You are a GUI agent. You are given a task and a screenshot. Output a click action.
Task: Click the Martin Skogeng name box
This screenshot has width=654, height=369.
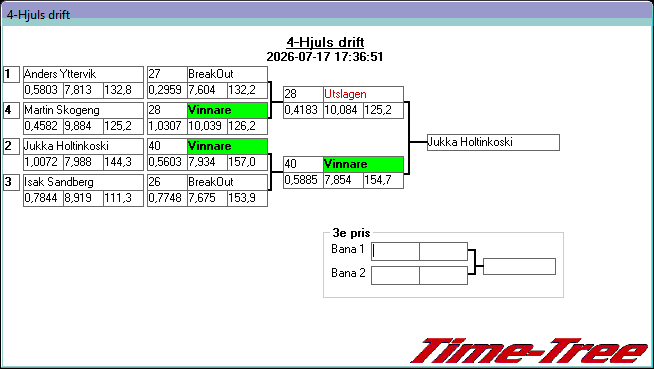83,110
